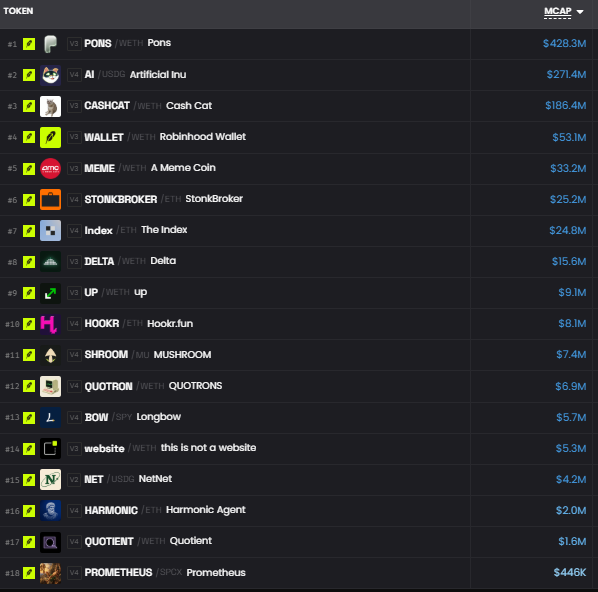Click the $9.1M market cap value
Image resolution: width=598 pixels, height=592 pixels.
pyautogui.click(x=572, y=293)
